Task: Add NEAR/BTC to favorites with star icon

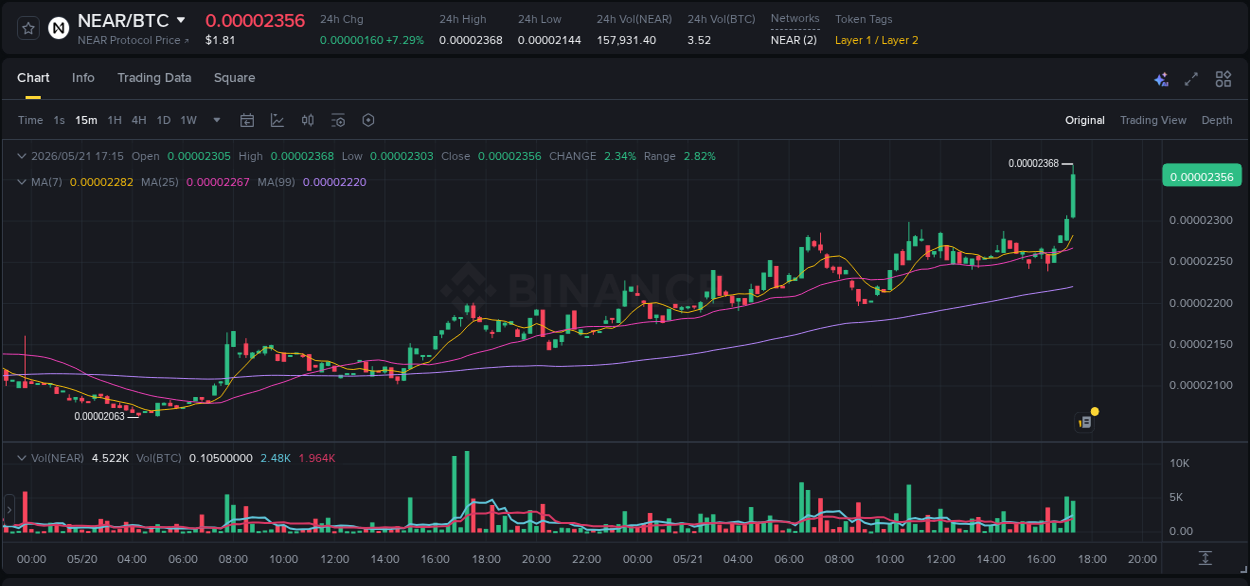Action: (x=29, y=28)
